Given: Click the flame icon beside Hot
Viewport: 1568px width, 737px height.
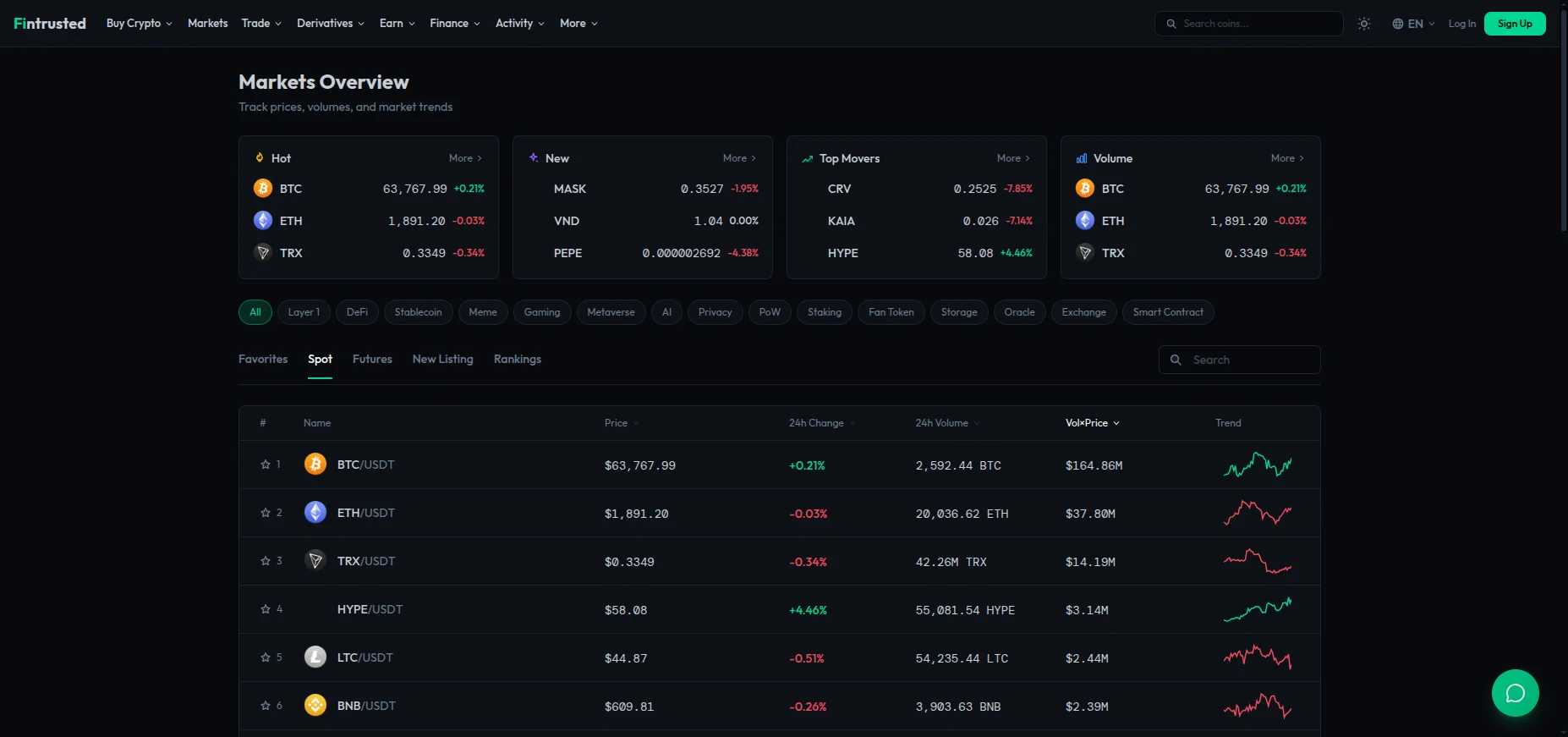Looking at the screenshot, I should click(x=260, y=158).
